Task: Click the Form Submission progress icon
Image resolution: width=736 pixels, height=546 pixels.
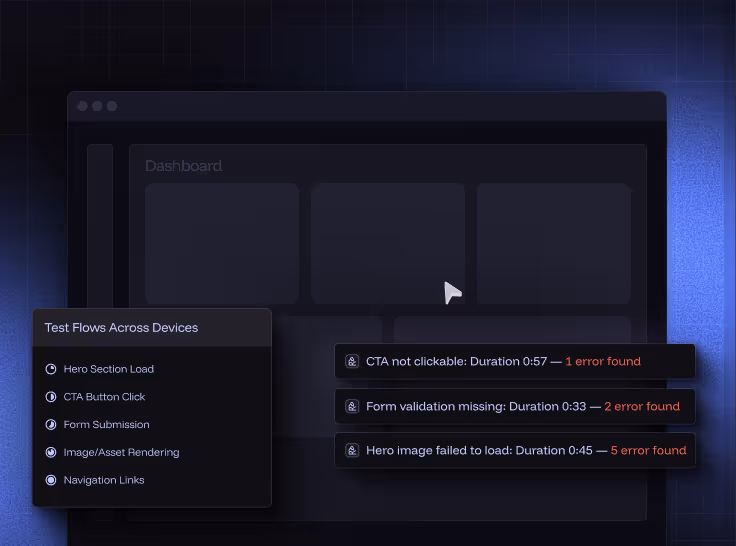Action: pos(51,424)
